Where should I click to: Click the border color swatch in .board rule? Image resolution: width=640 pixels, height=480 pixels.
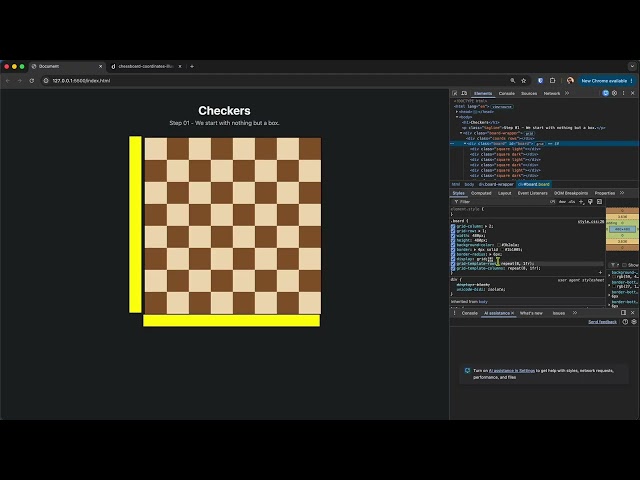point(502,250)
